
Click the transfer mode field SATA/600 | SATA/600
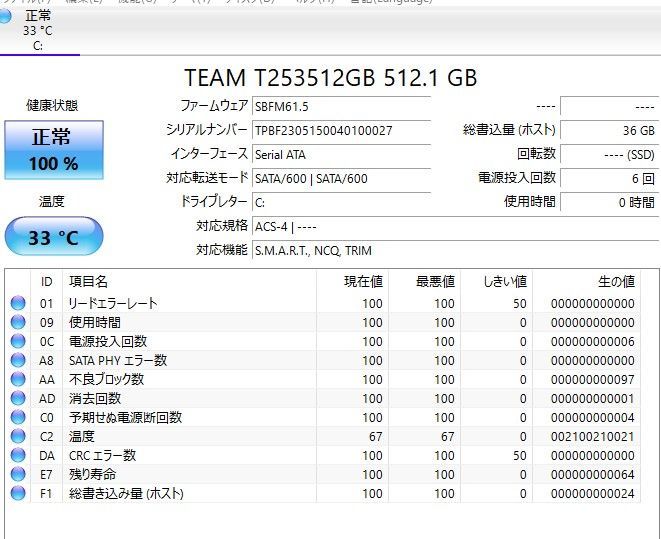pos(341,179)
